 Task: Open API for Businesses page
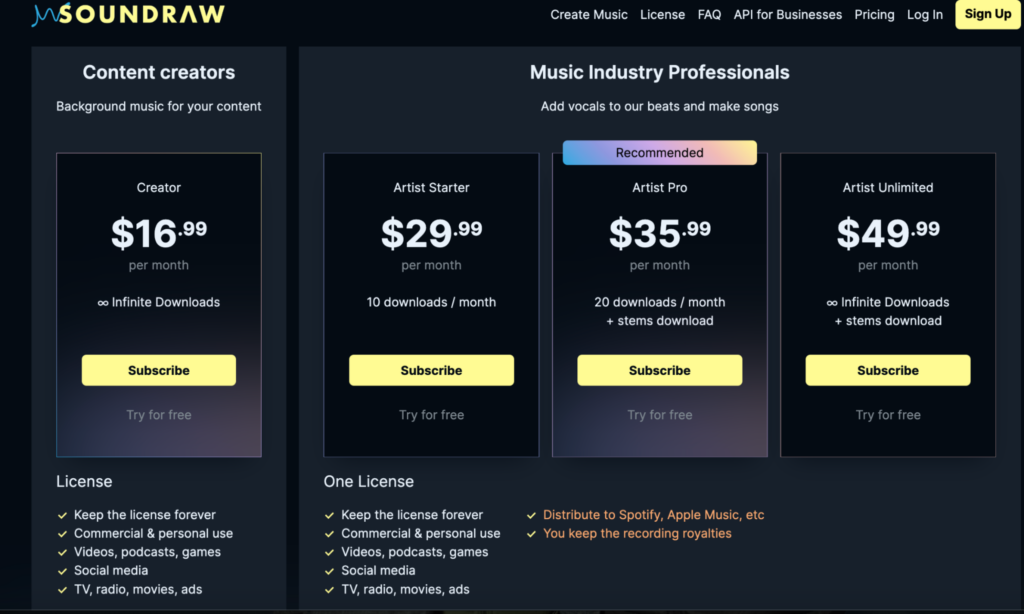[788, 14]
